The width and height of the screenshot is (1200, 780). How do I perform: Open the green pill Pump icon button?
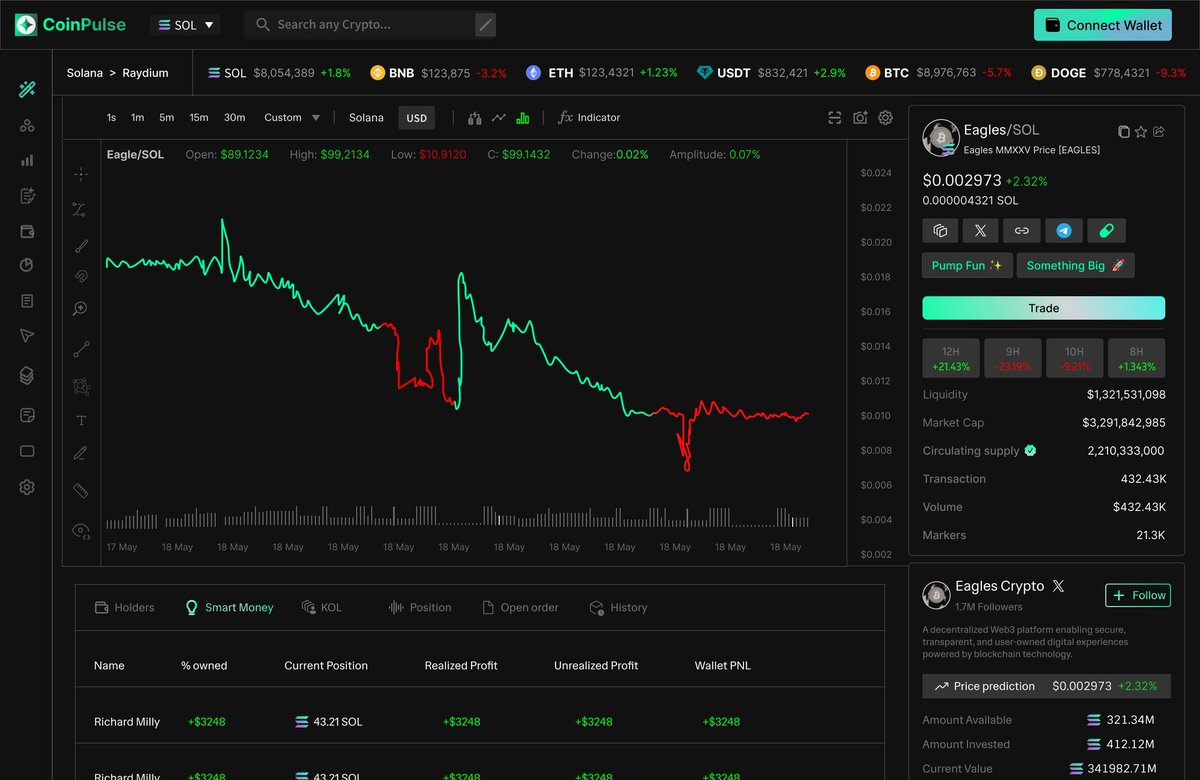[x=1106, y=231]
